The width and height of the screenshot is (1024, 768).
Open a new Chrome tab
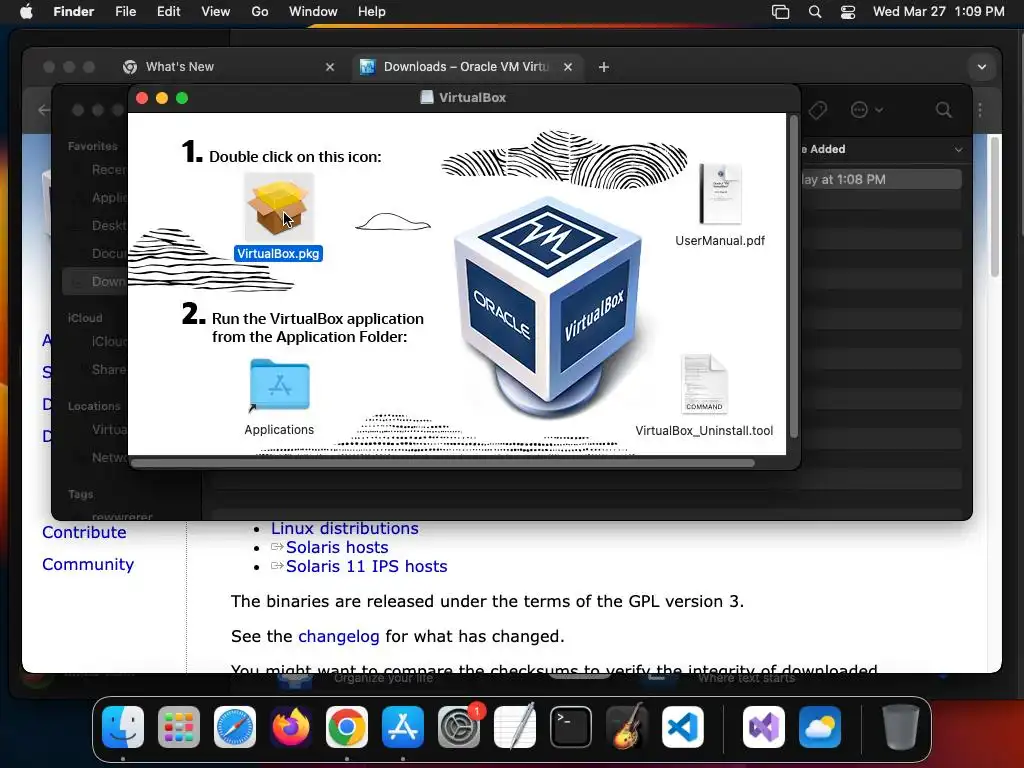pos(604,67)
